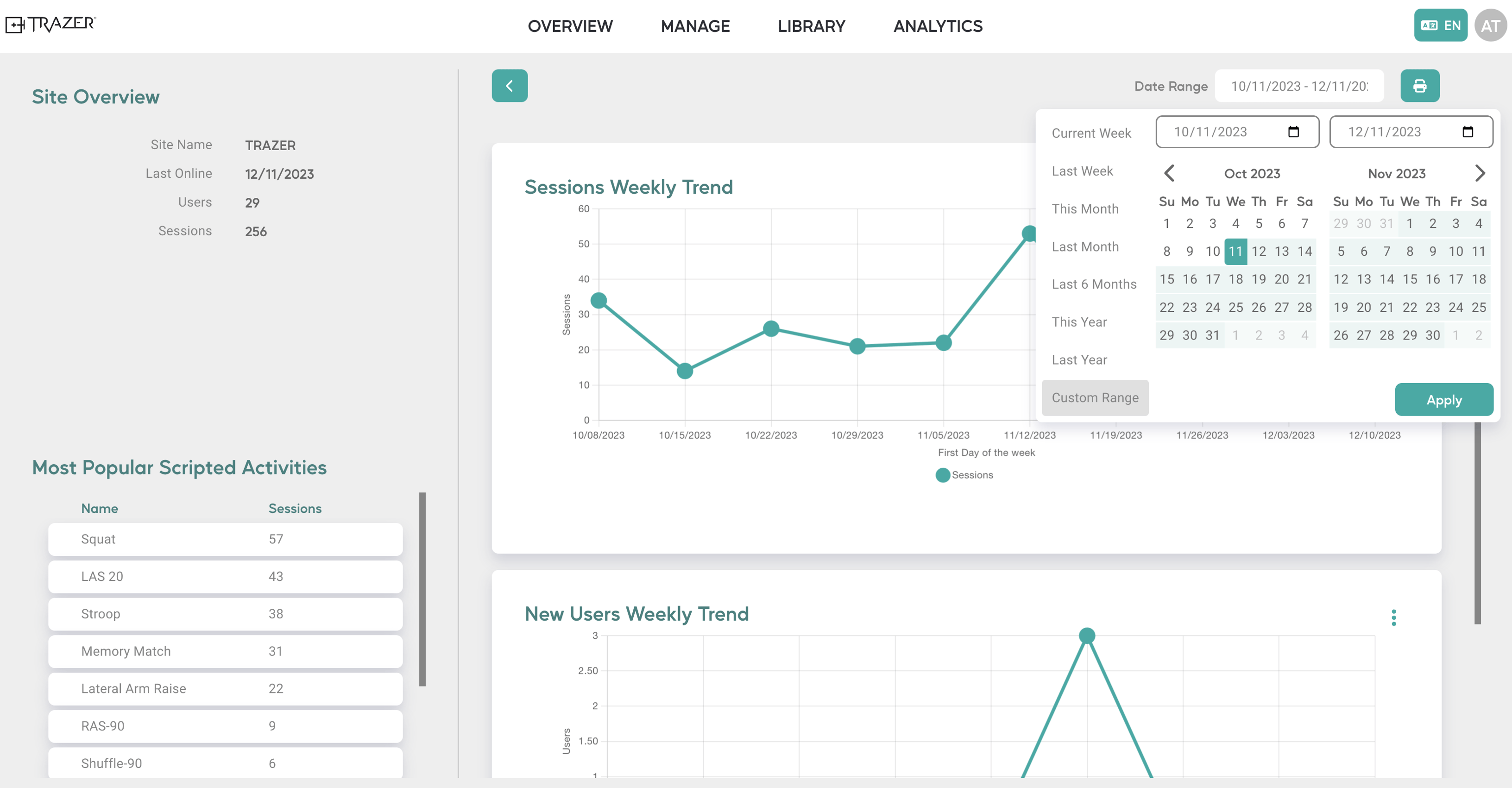This screenshot has width=1512, height=788.
Task: Click the 10/11/2023 start date field
Action: point(1237,132)
